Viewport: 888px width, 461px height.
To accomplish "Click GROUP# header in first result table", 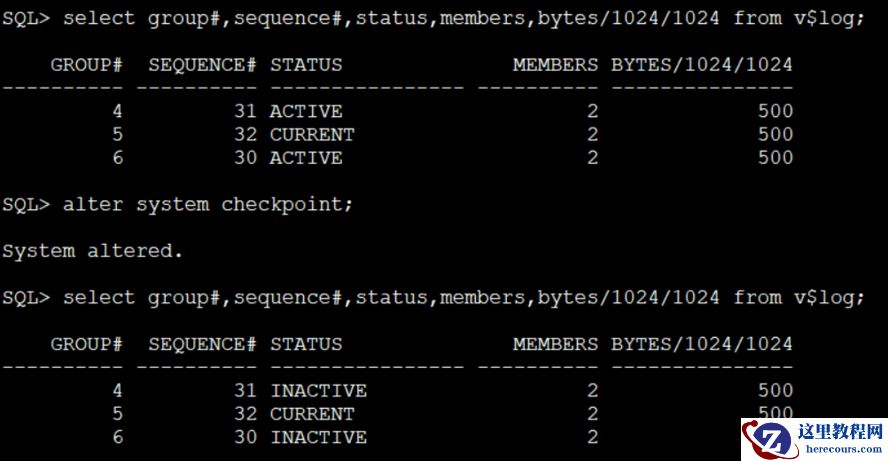I will coord(86,65).
